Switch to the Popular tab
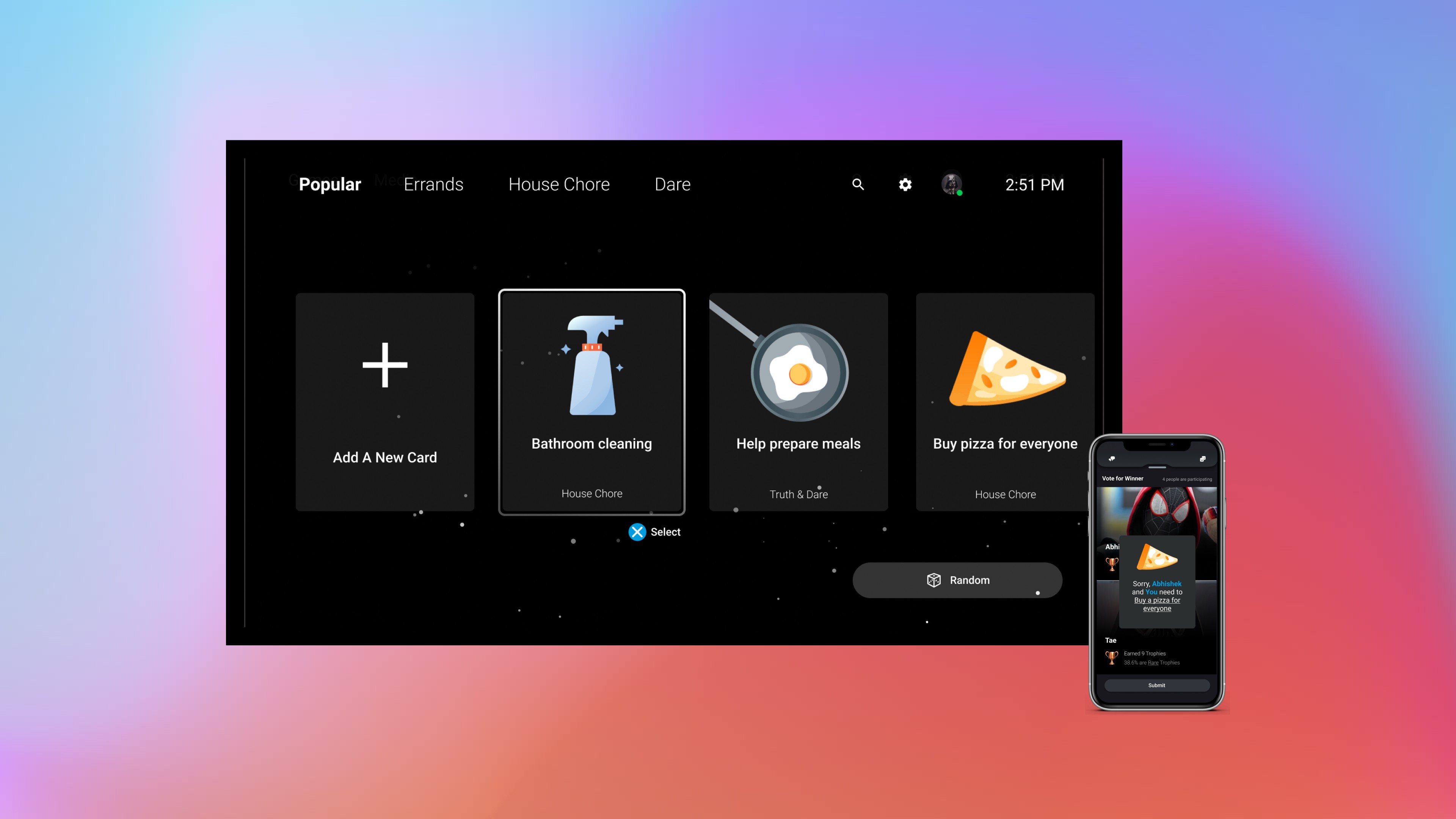 click(x=329, y=184)
